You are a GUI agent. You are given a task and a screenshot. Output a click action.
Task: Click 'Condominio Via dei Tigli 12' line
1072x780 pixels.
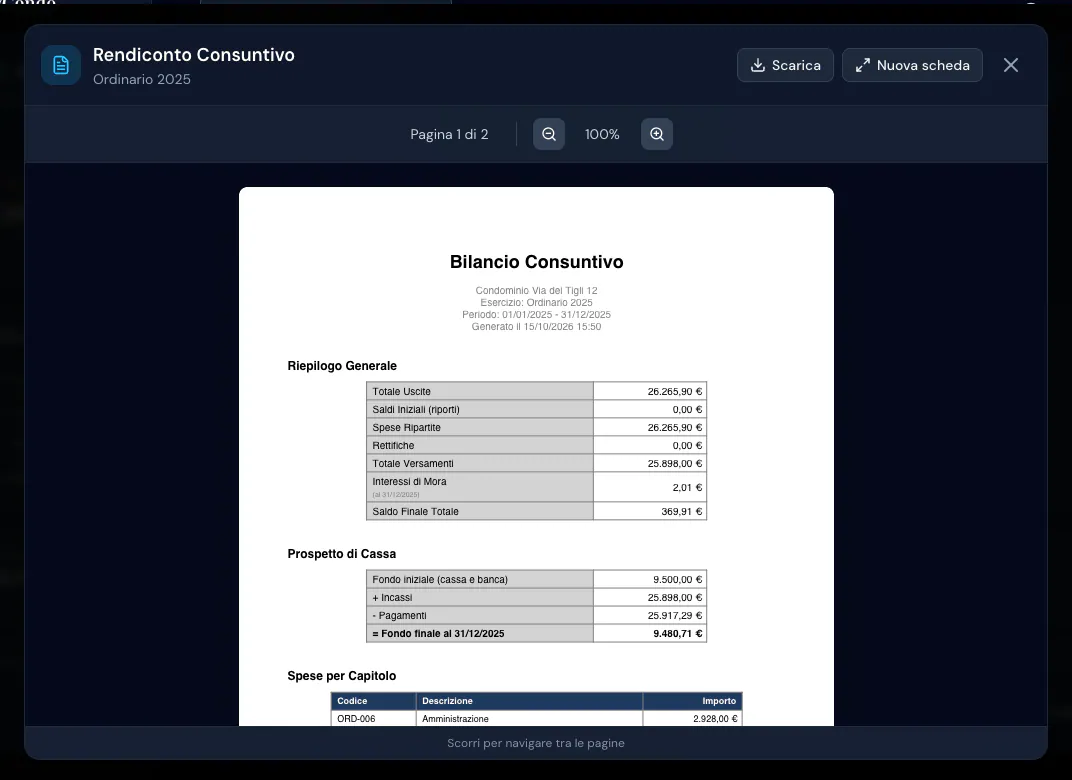click(537, 291)
